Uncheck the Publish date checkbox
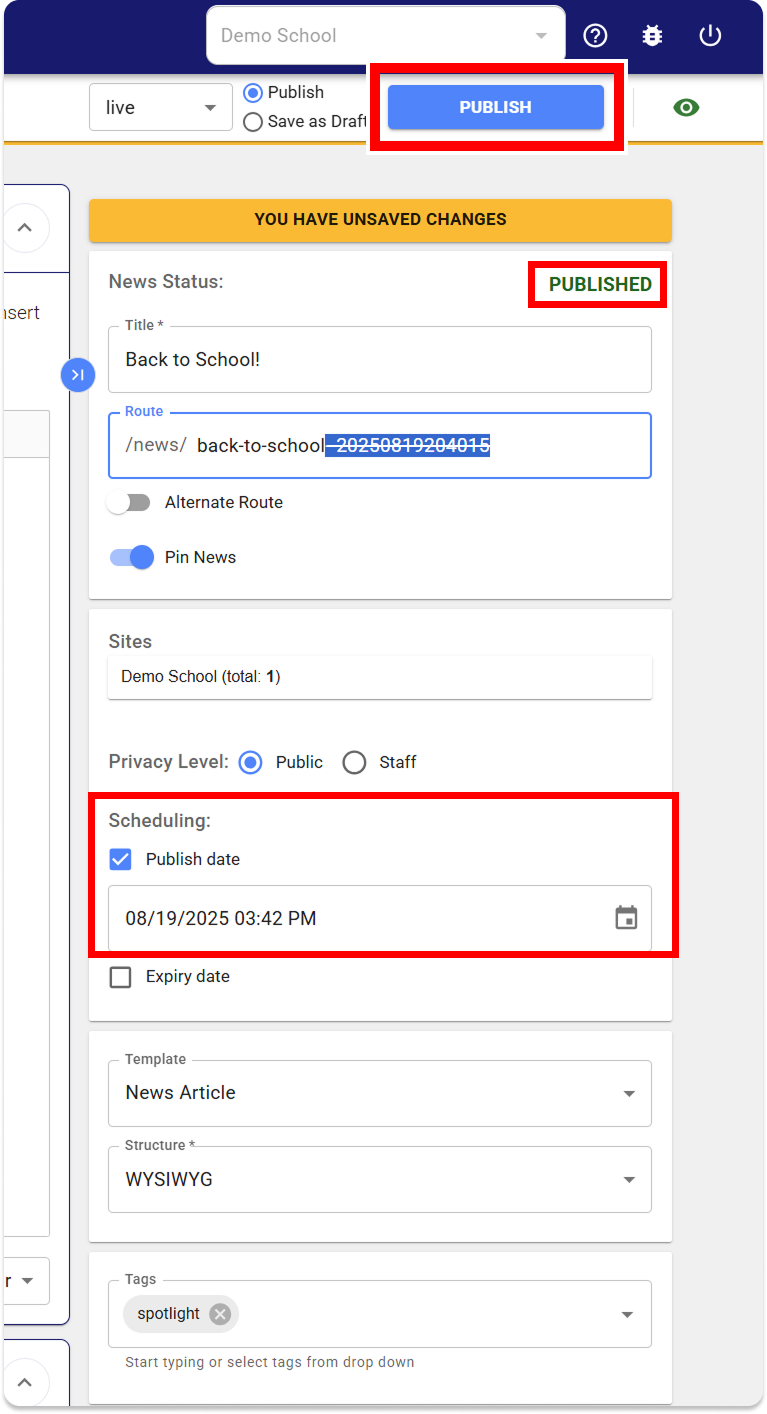 pos(121,859)
